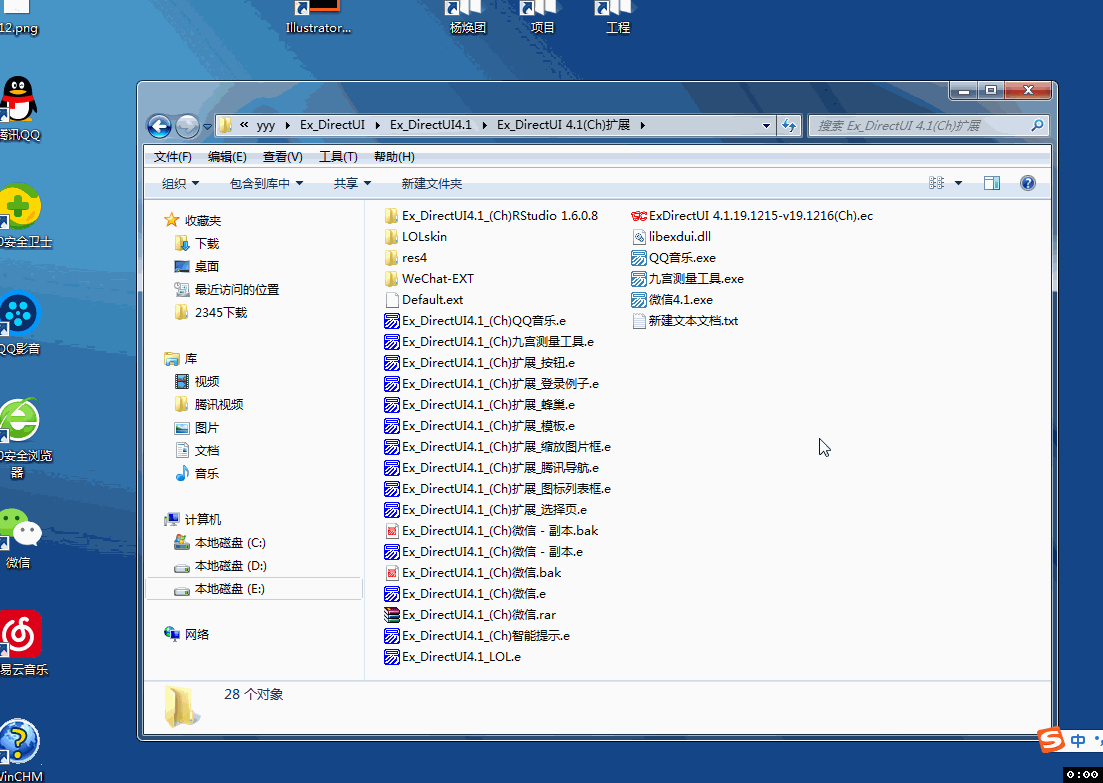Select 新建文本文档.txt file icon
The height and width of the screenshot is (783, 1103).
pyautogui.click(x=639, y=321)
